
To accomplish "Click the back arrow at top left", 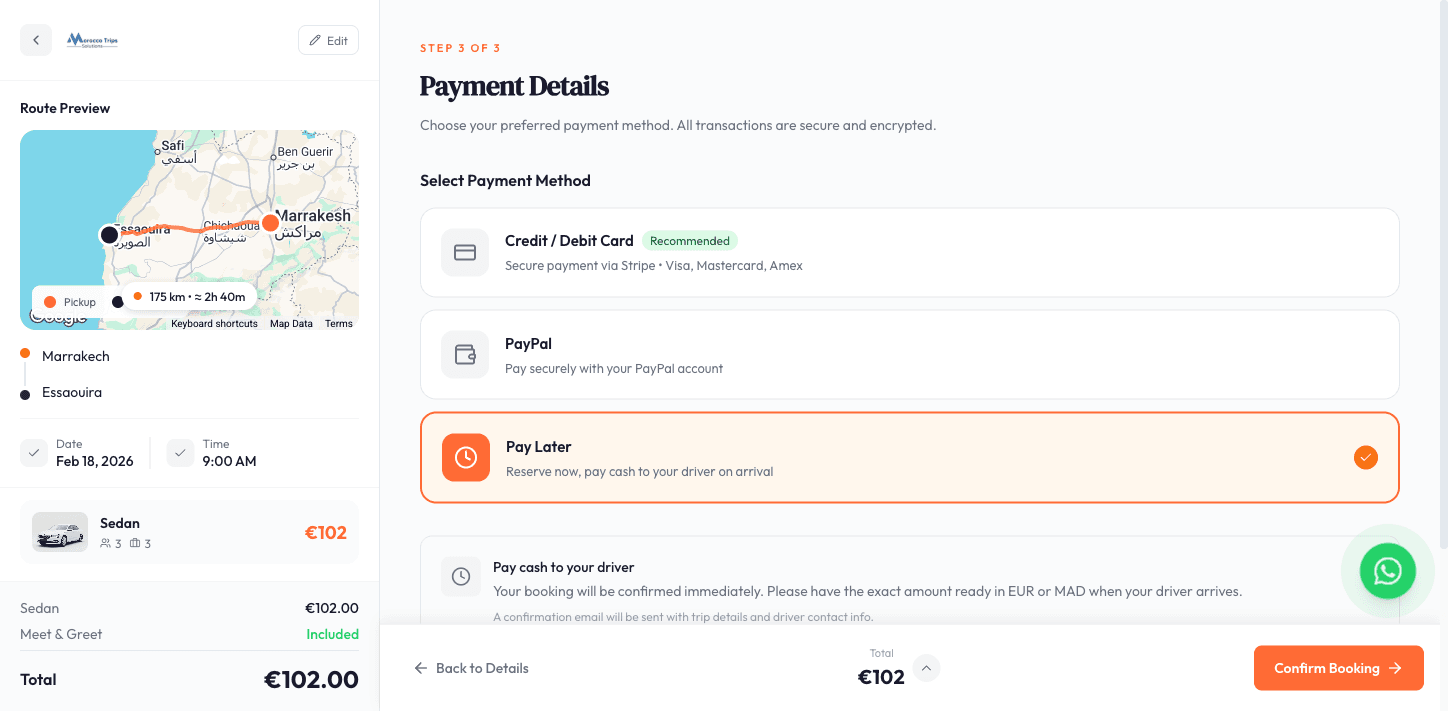I will [x=36, y=39].
